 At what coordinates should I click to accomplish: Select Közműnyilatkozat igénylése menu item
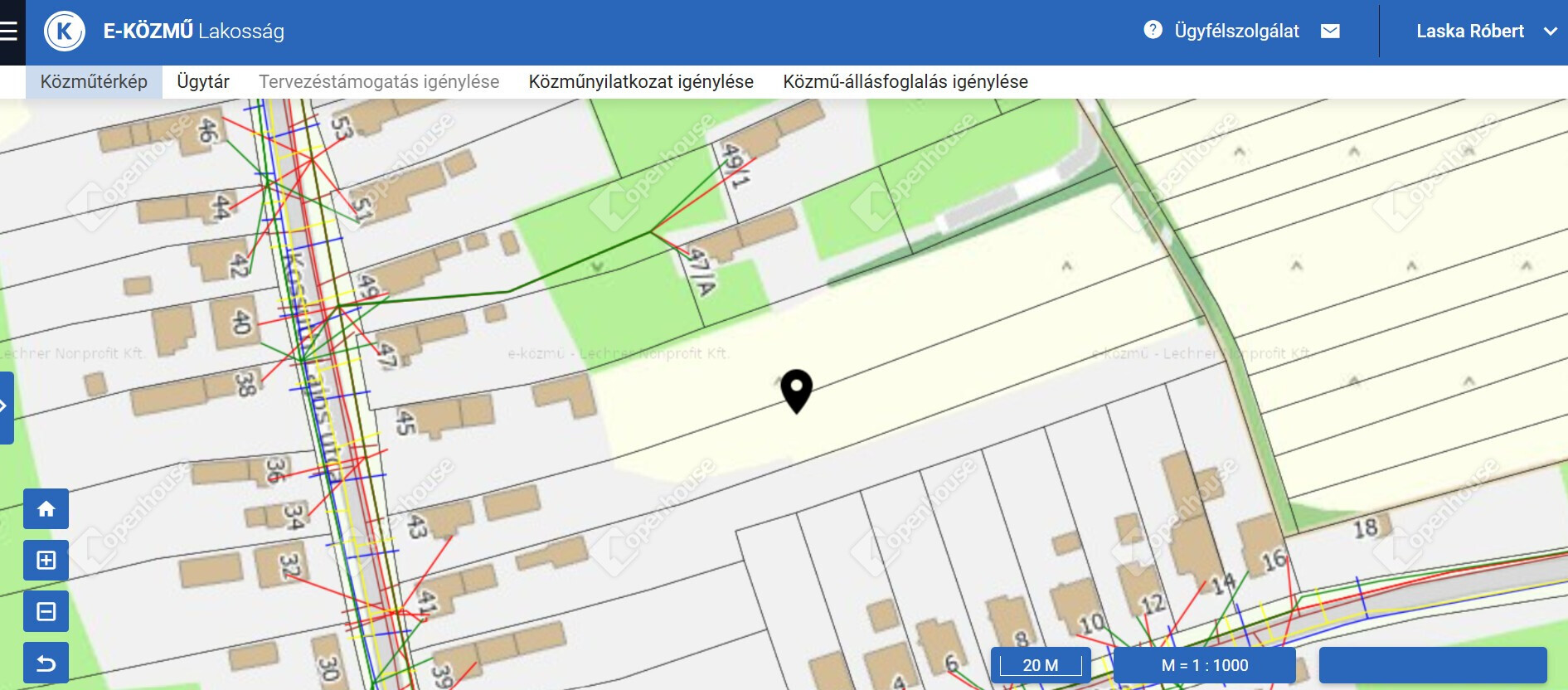coord(641,82)
